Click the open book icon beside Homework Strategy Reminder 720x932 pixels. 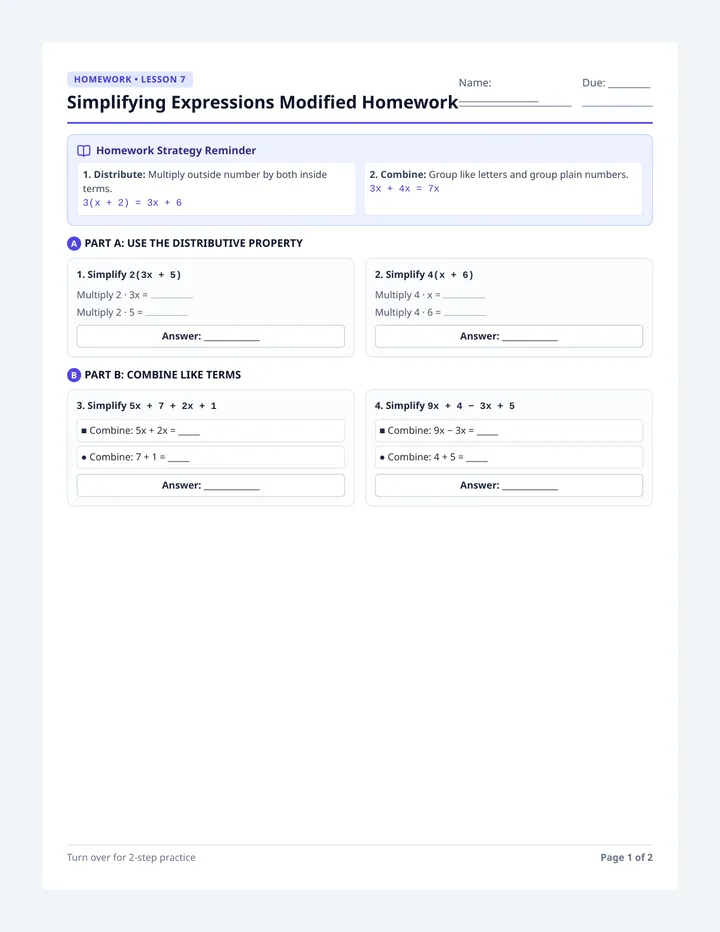pyautogui.click(x=84, y=150)
